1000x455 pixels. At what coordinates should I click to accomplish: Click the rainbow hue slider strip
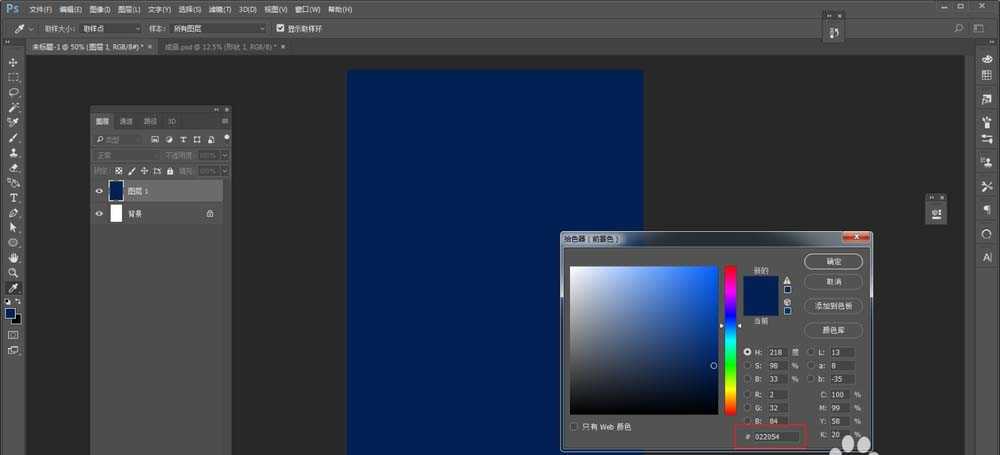pos(731,340)
